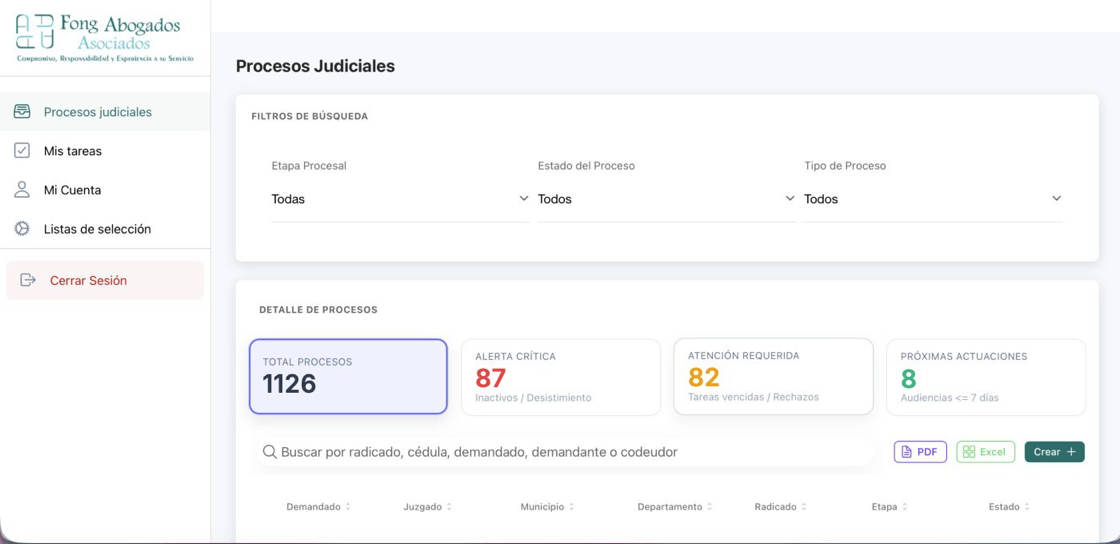Click the Audiencias <= 7 días subtitle
1120x544 pixels.
(950, 398)
